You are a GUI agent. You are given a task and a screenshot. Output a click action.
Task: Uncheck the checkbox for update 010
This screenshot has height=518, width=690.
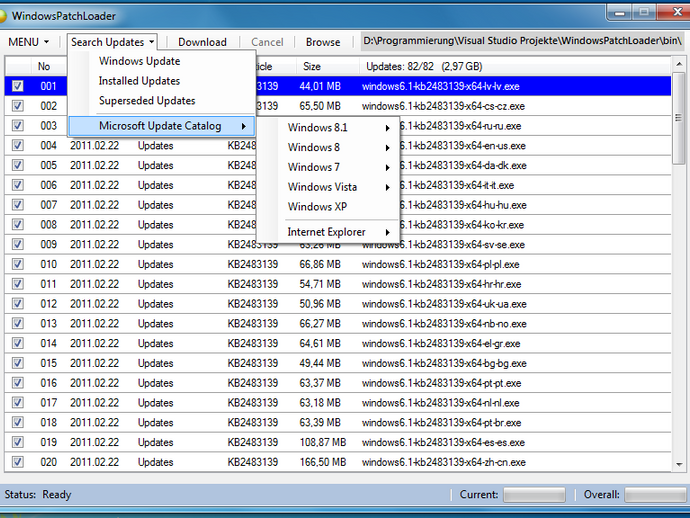pos(18,264)
